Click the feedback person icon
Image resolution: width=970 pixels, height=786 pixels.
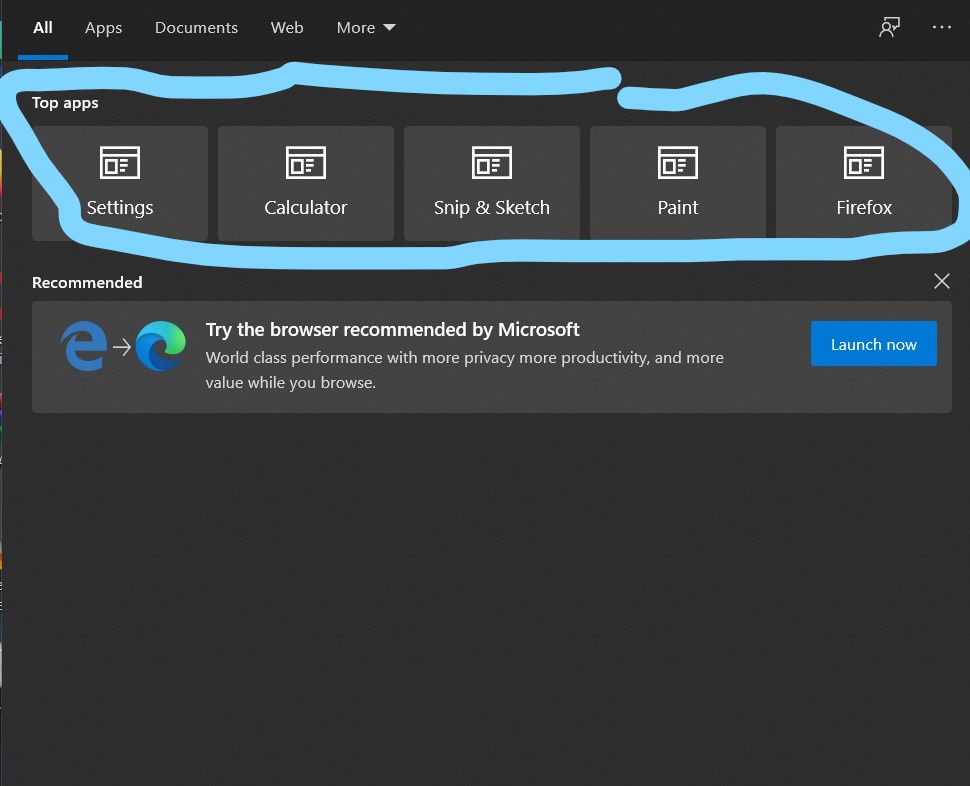(889, 27)
